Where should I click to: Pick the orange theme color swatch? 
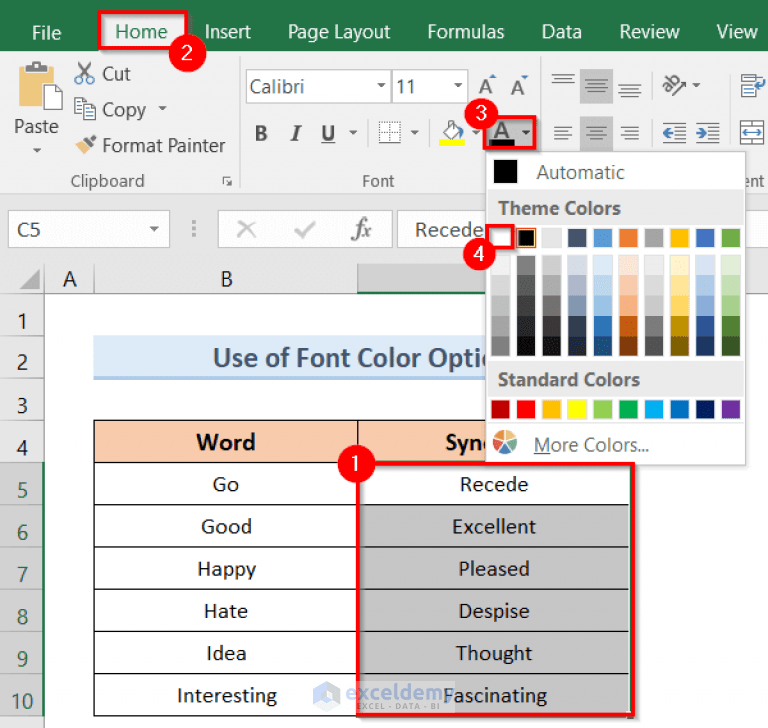(x=628, y=238)
